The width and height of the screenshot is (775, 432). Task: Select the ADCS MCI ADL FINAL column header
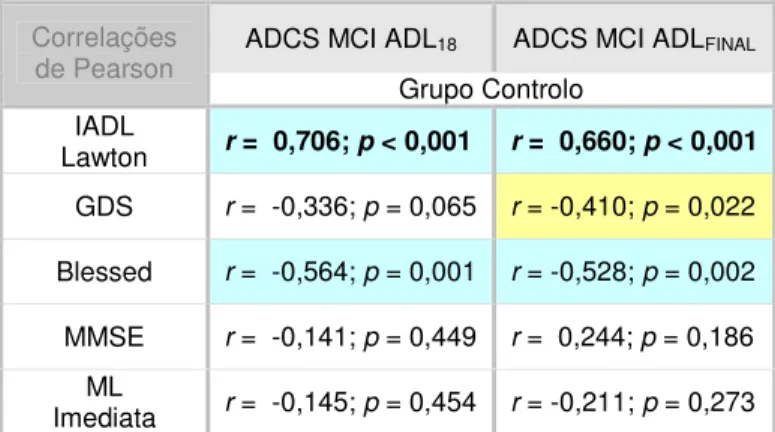tap(635, 39)
